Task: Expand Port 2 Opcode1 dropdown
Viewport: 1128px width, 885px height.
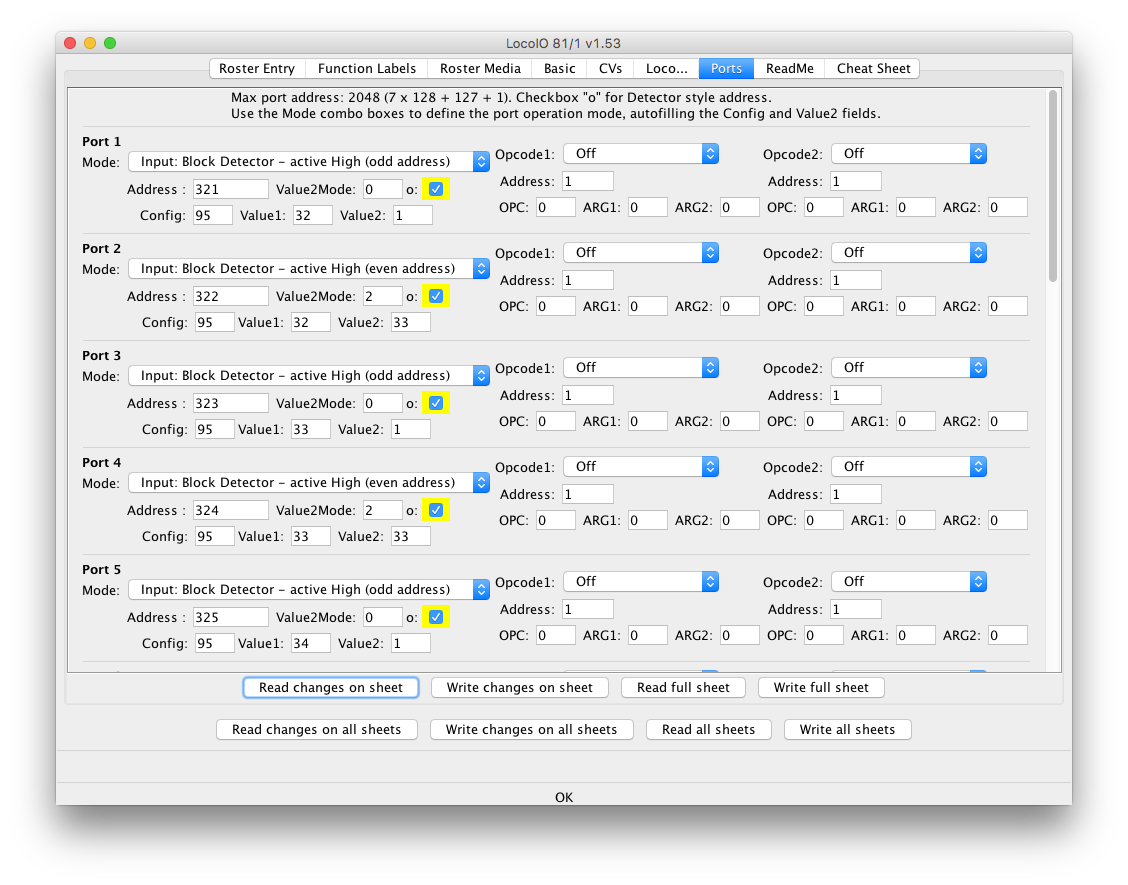Action: pyautogui.click(x=641, y=253)
